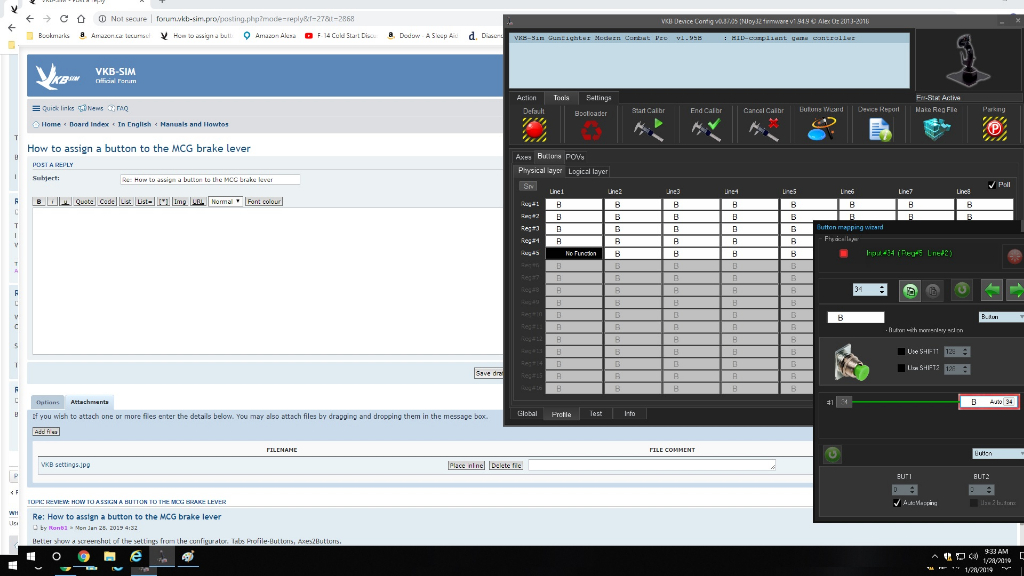This screenshot has width=1024, height=576.
Task: Click the Parking icon
Action: tap(994, 129)
